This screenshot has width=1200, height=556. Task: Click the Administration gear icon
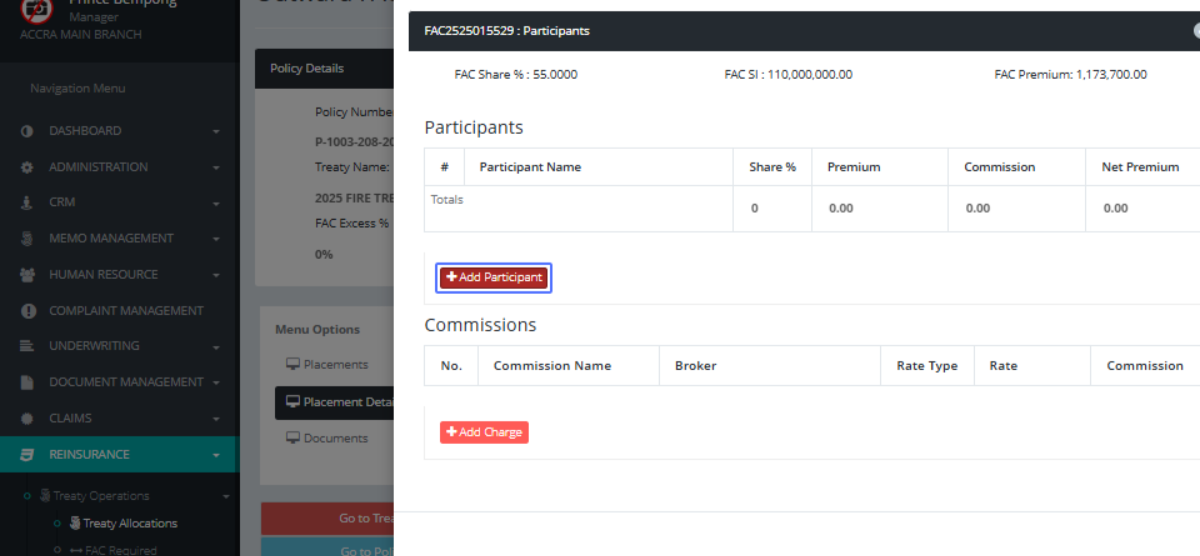coord(27,167)
